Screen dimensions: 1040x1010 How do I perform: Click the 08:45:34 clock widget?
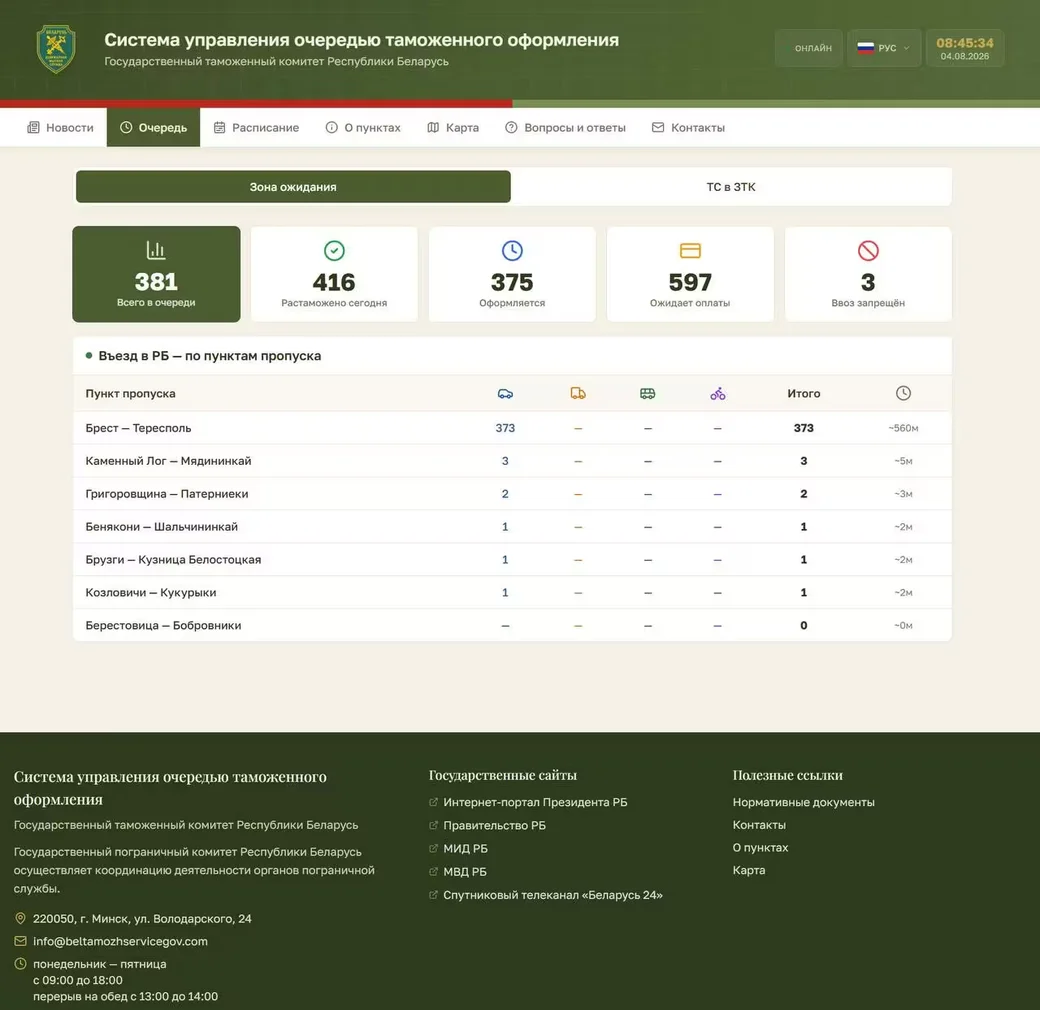click(x=965, y=48)
